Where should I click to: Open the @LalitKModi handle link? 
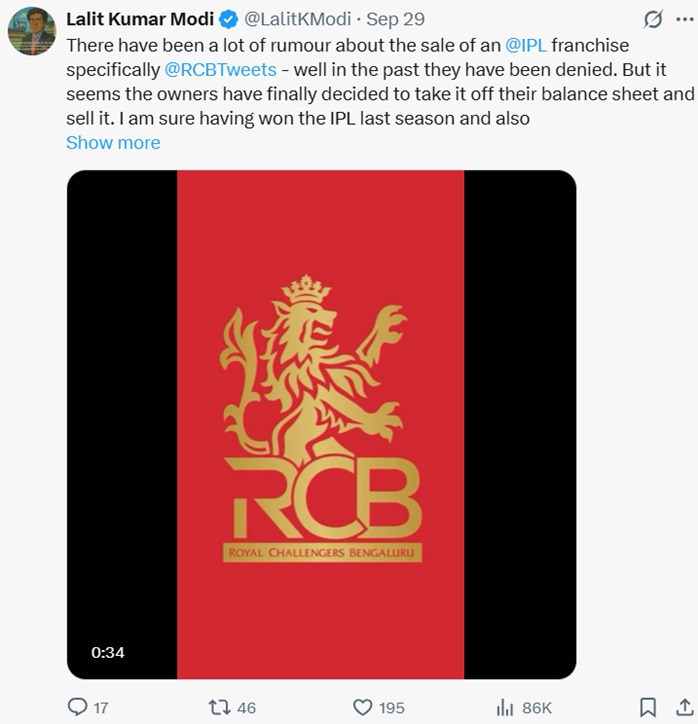(298, 20)
